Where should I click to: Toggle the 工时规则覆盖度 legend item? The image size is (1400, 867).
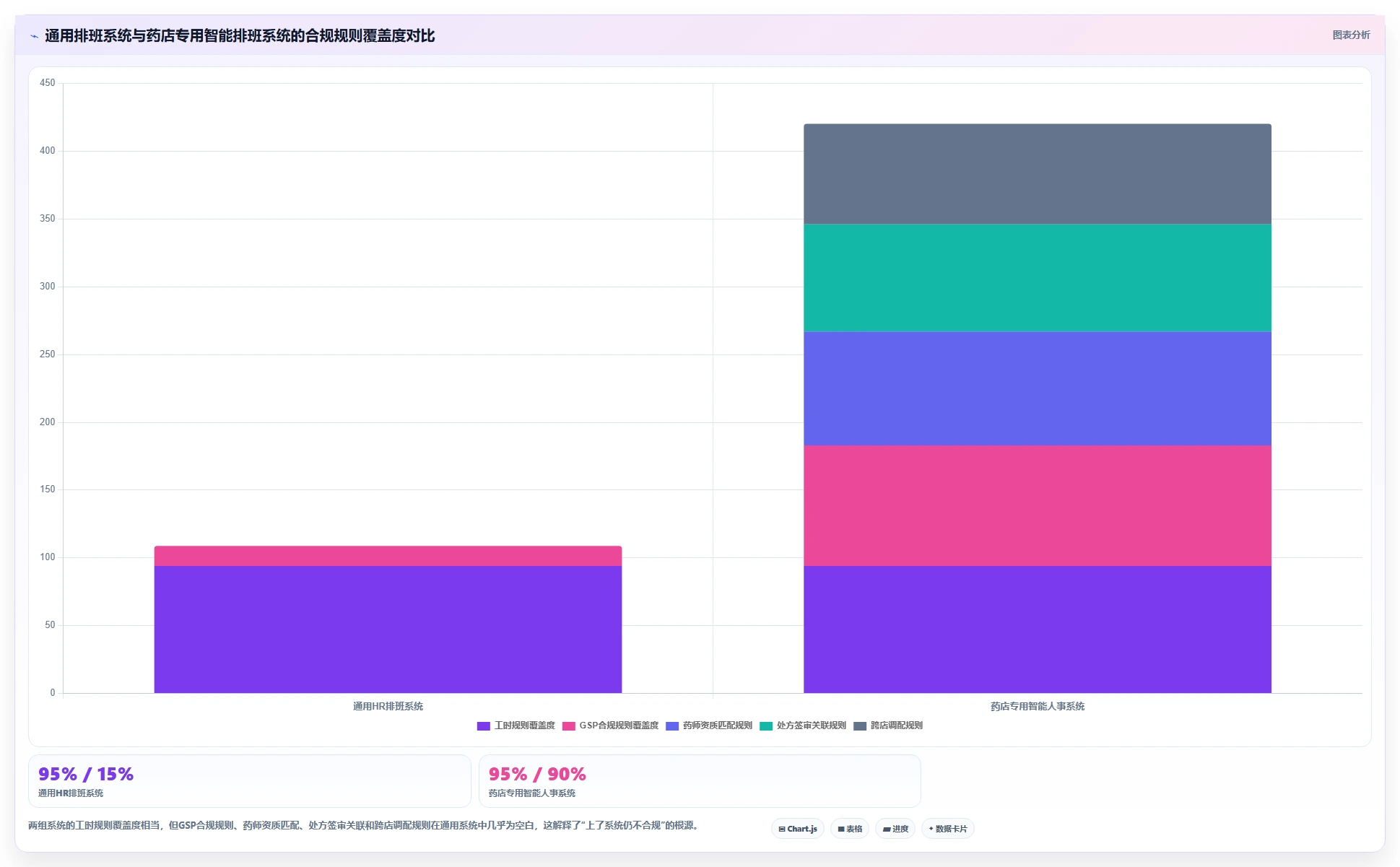coord(516,726)
